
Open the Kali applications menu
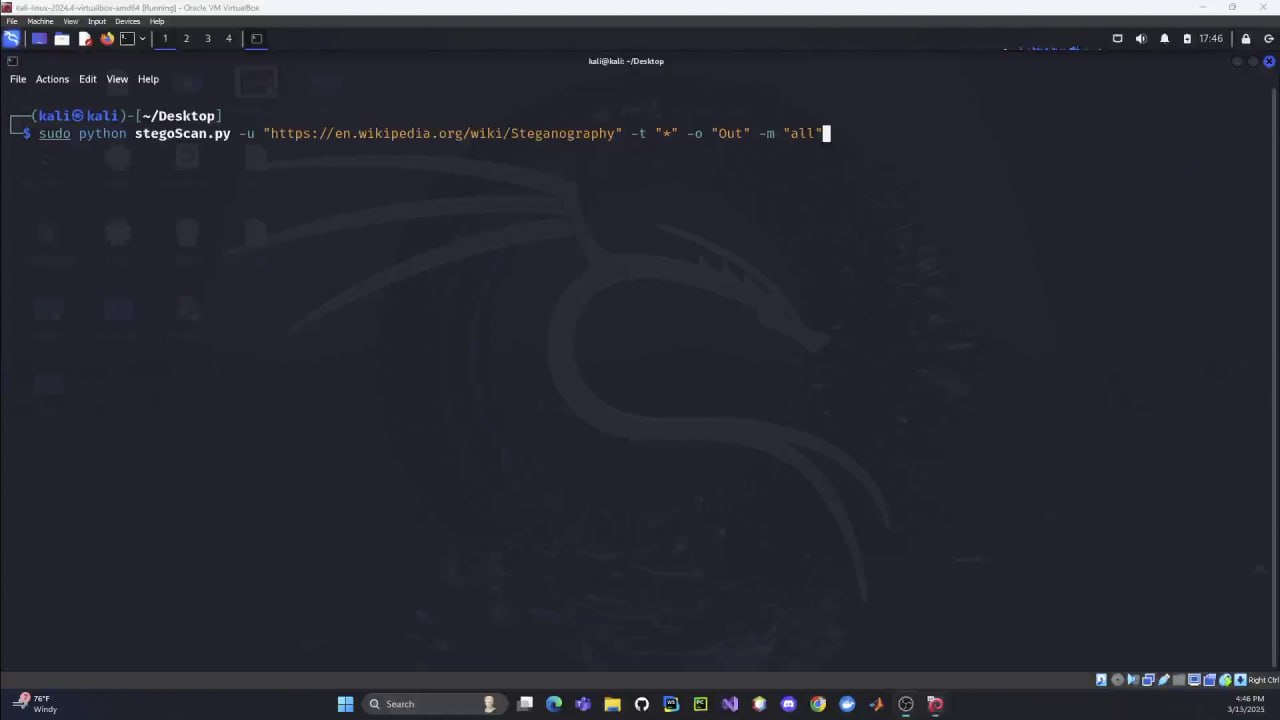coord(11,39)
